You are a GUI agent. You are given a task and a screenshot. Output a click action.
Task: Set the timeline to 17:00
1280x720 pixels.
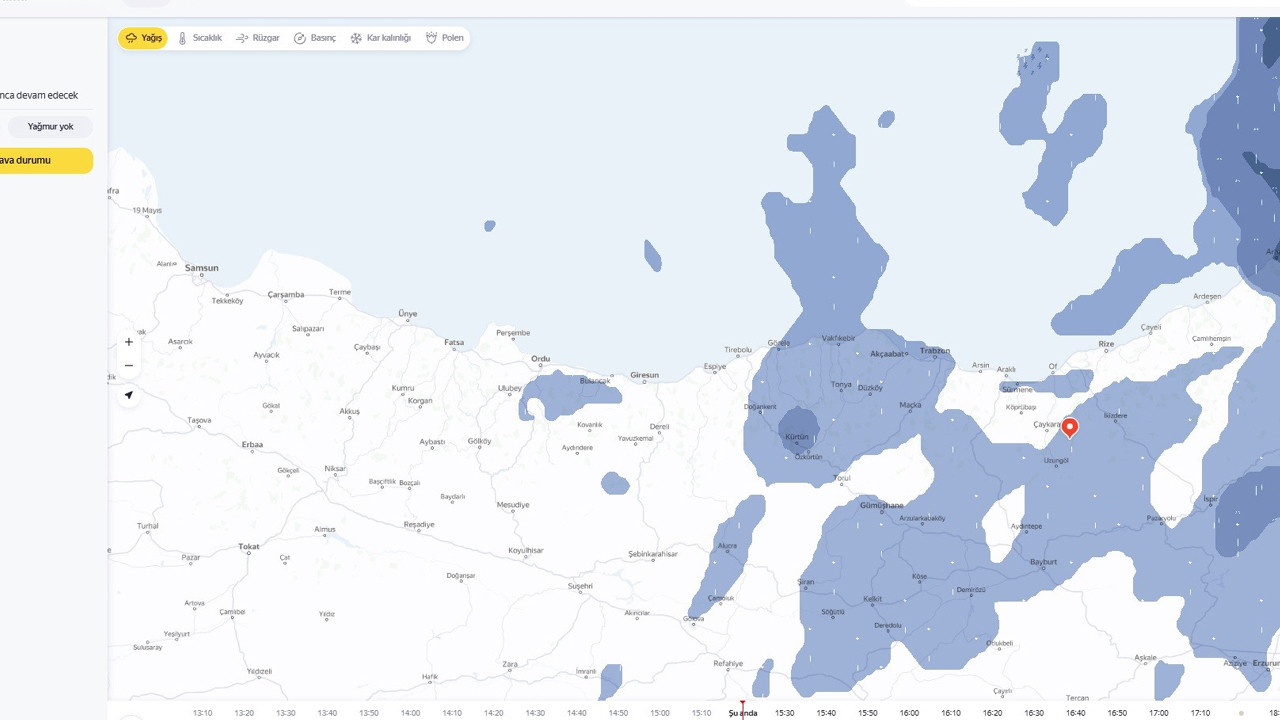coord(1158,713)
